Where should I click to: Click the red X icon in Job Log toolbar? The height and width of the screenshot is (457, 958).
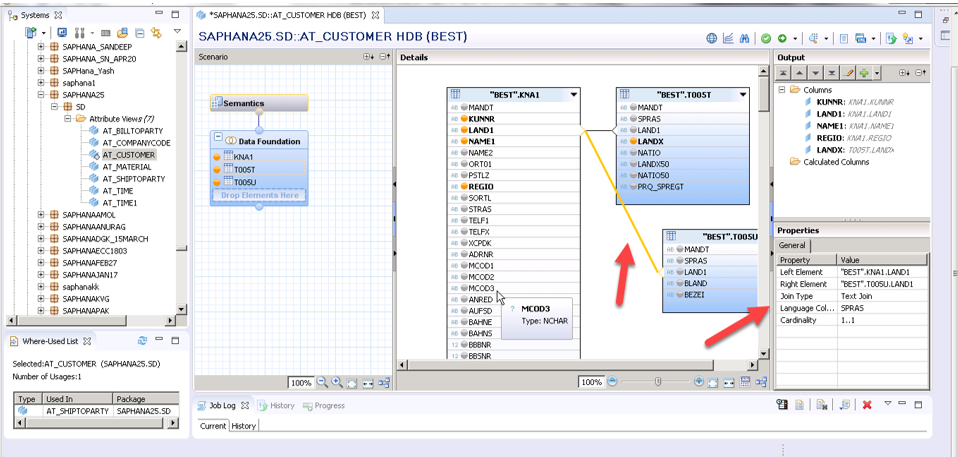(x=866, y=404)
